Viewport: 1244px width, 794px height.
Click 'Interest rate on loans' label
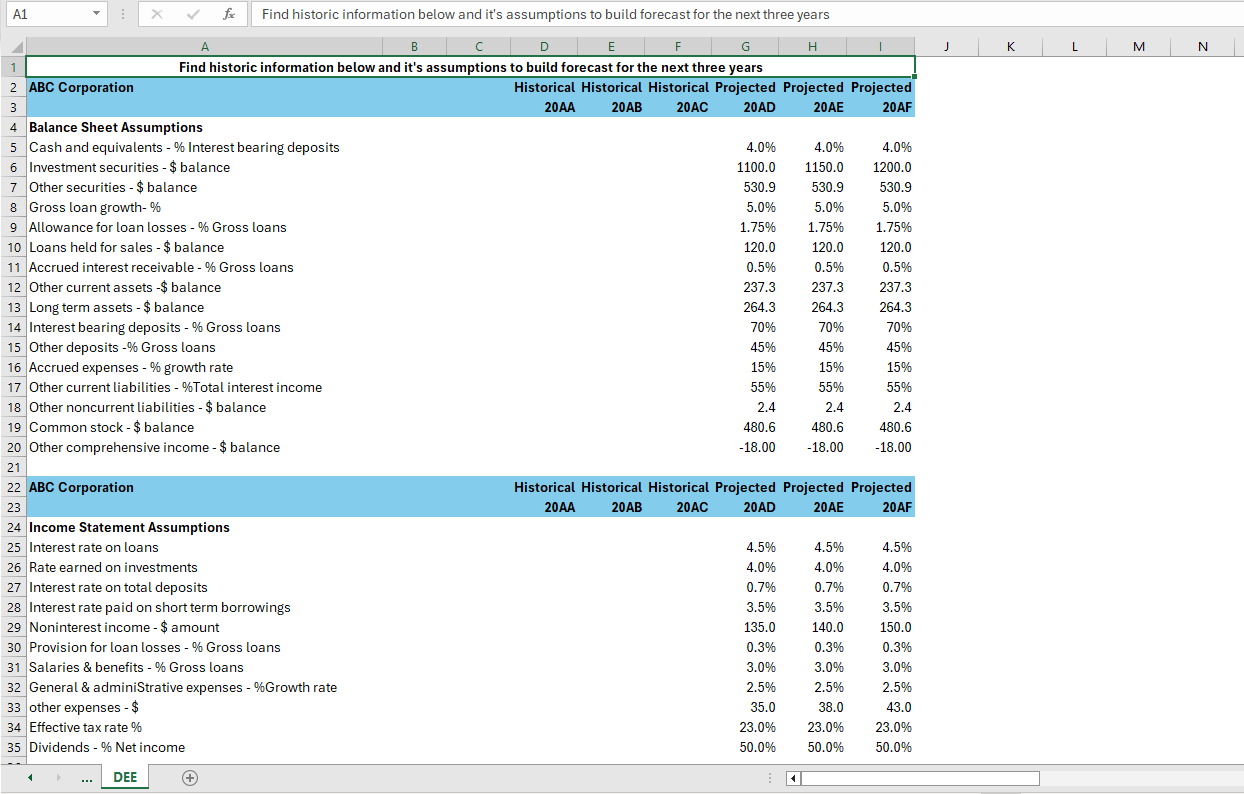tap(93, 547)
